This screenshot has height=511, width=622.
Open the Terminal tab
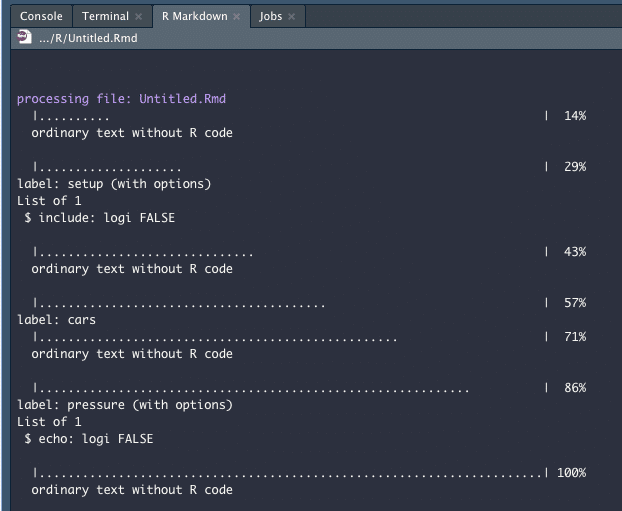(105, 16)
